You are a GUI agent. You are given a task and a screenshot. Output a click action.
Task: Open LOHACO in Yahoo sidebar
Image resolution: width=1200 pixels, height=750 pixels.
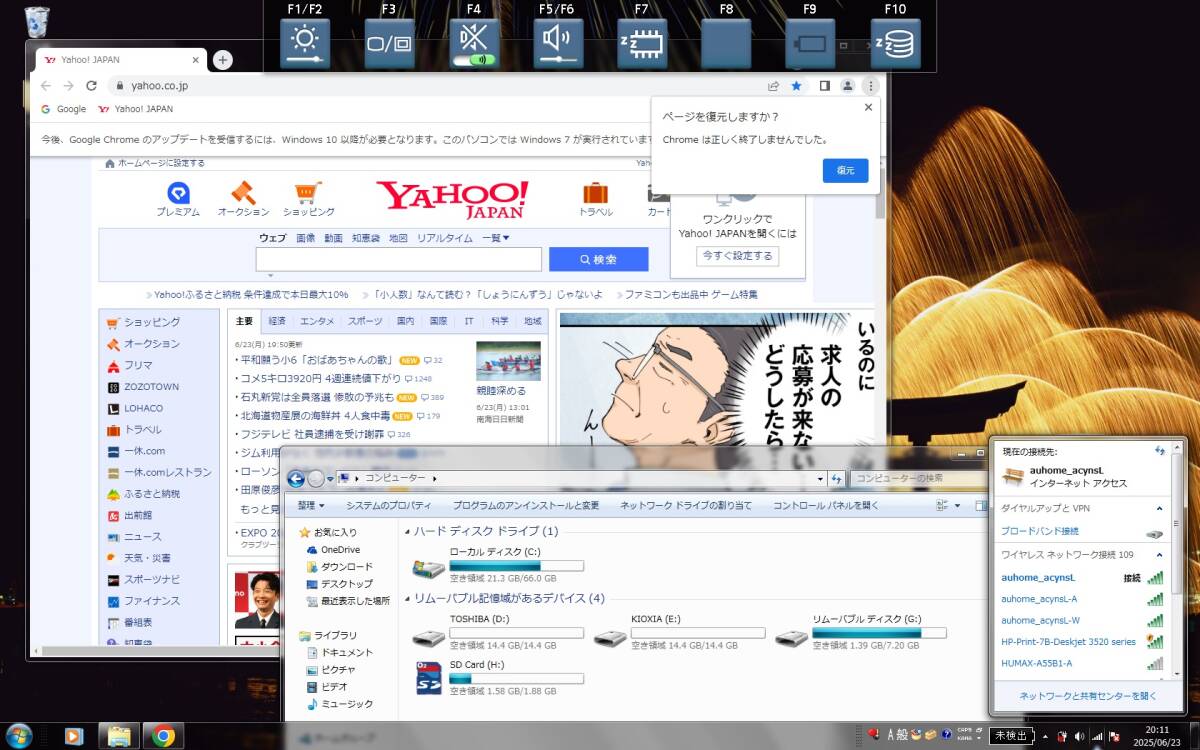(x=143, y=408)
